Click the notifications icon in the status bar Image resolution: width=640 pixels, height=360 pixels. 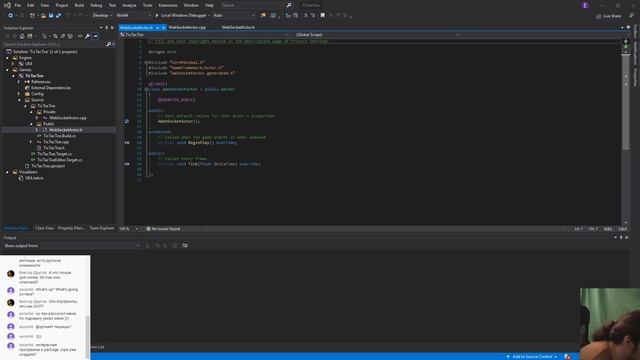pos(567,356)
